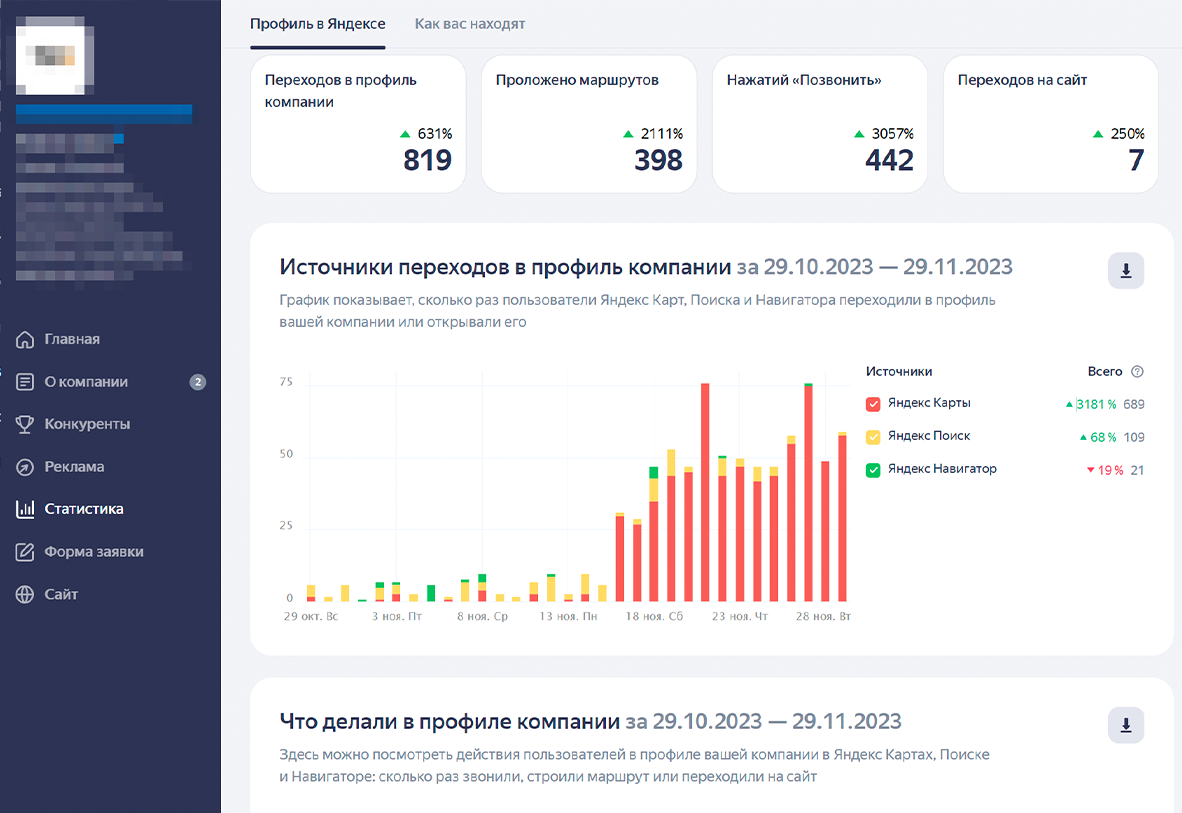1182x813 pixels.
Task: Click the 29 окт. Вс axis label
Action: (x=311, y=616)
